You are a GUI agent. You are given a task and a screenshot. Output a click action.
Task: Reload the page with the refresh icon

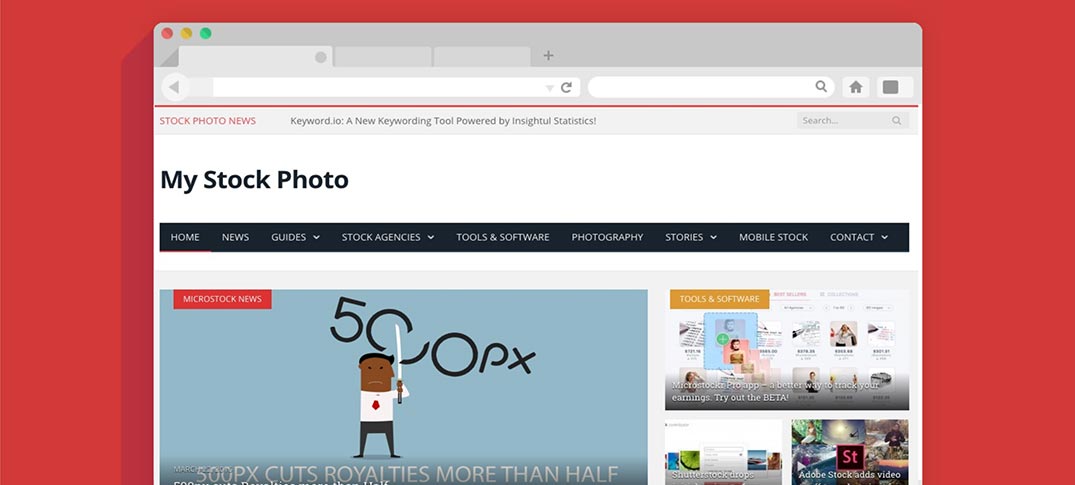click(566, 87)
